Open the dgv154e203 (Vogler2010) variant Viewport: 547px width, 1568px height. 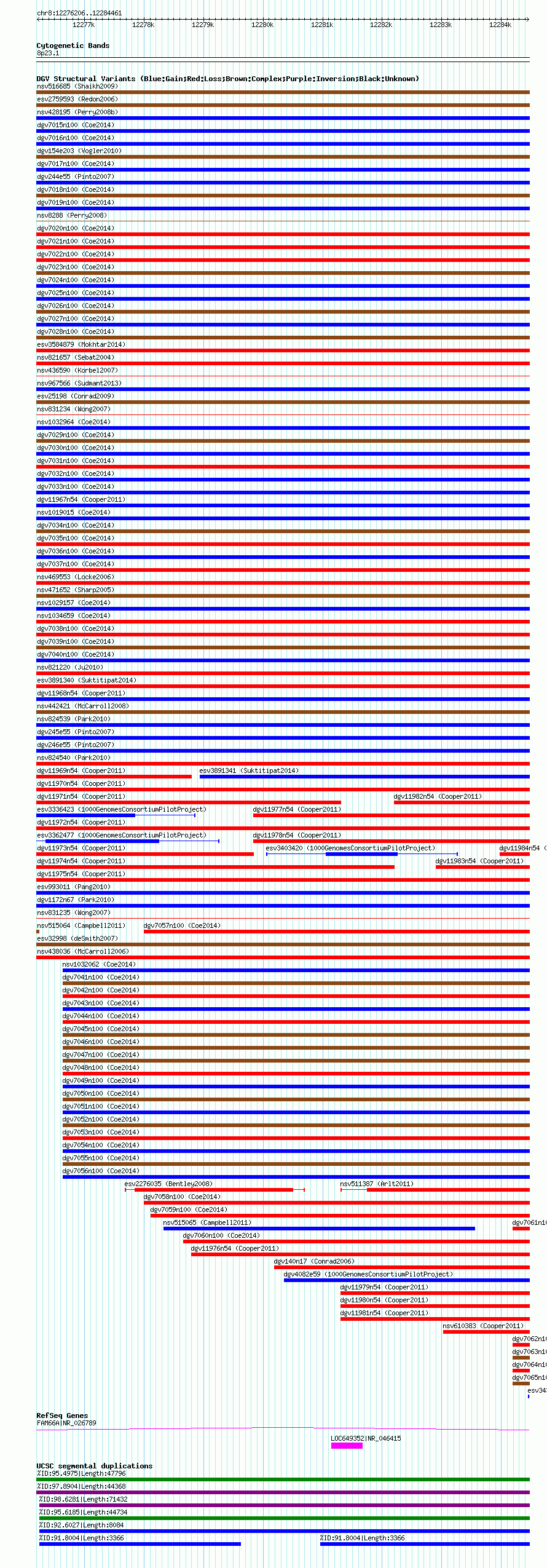click(x=79, y=151)
